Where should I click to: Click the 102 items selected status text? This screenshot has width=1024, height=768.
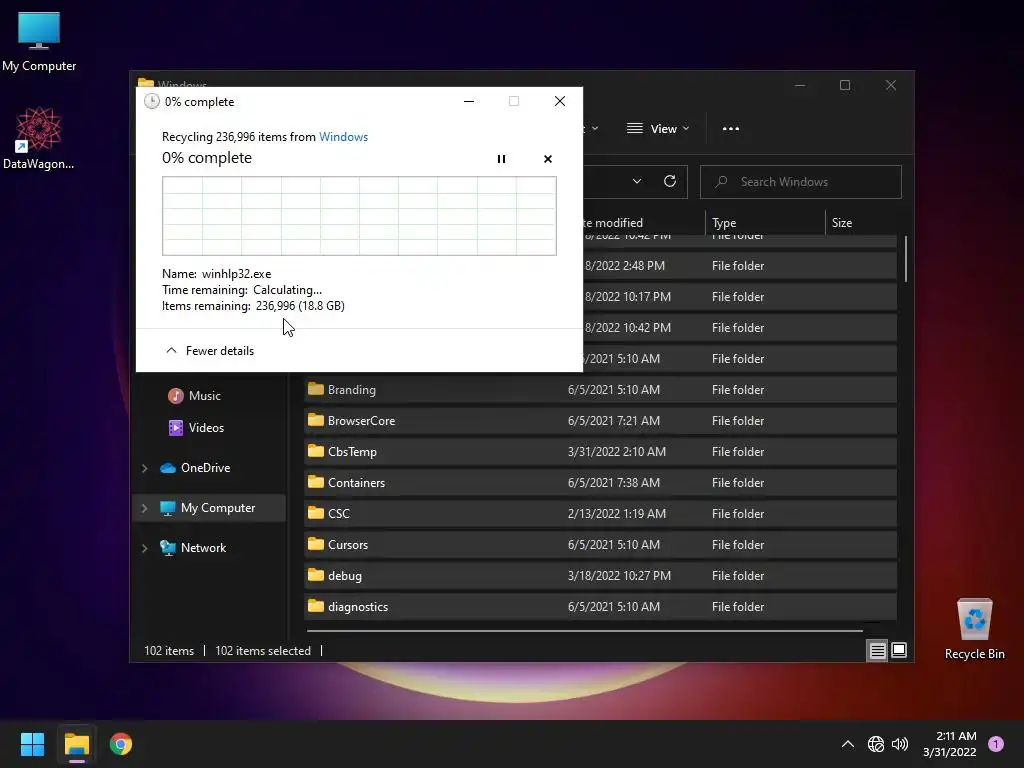point(263,650)
